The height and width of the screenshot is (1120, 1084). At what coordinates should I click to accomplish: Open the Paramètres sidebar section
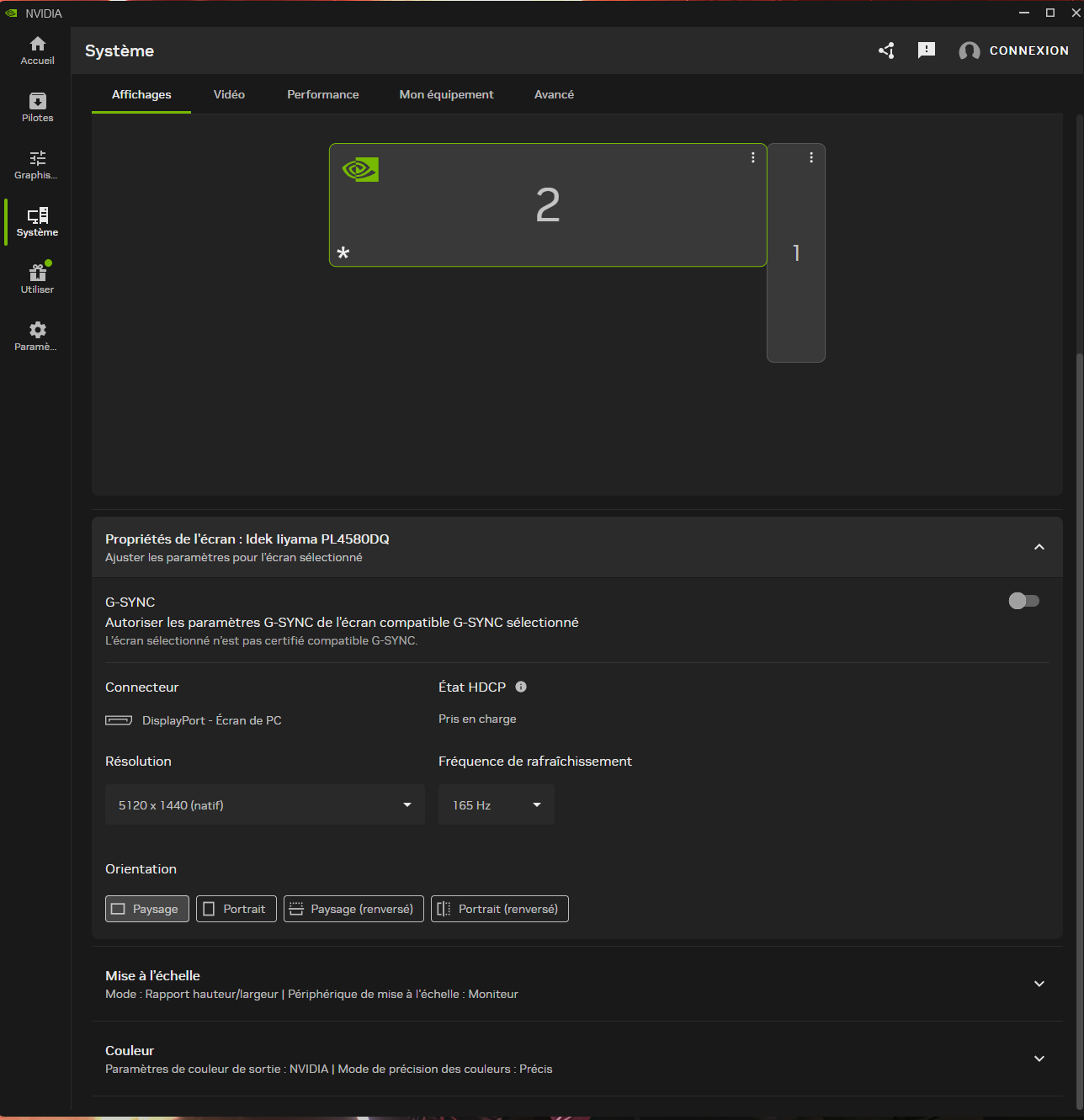[37, 335]
